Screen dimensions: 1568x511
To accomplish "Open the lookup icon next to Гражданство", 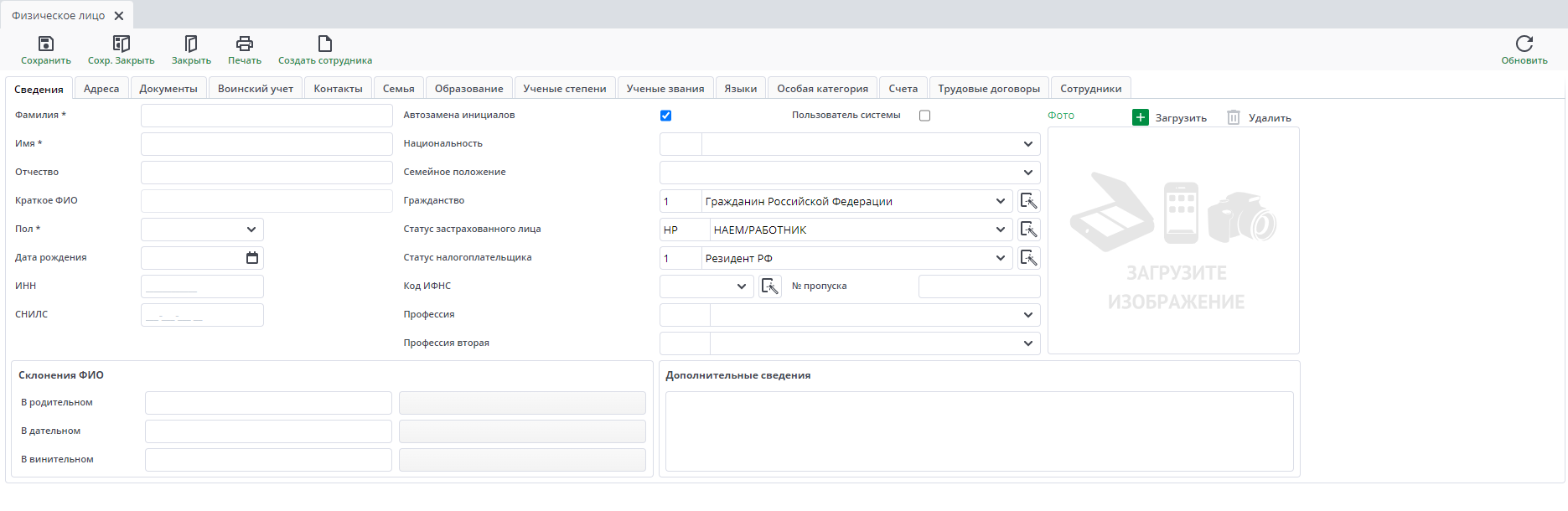I will [1028, 201].
